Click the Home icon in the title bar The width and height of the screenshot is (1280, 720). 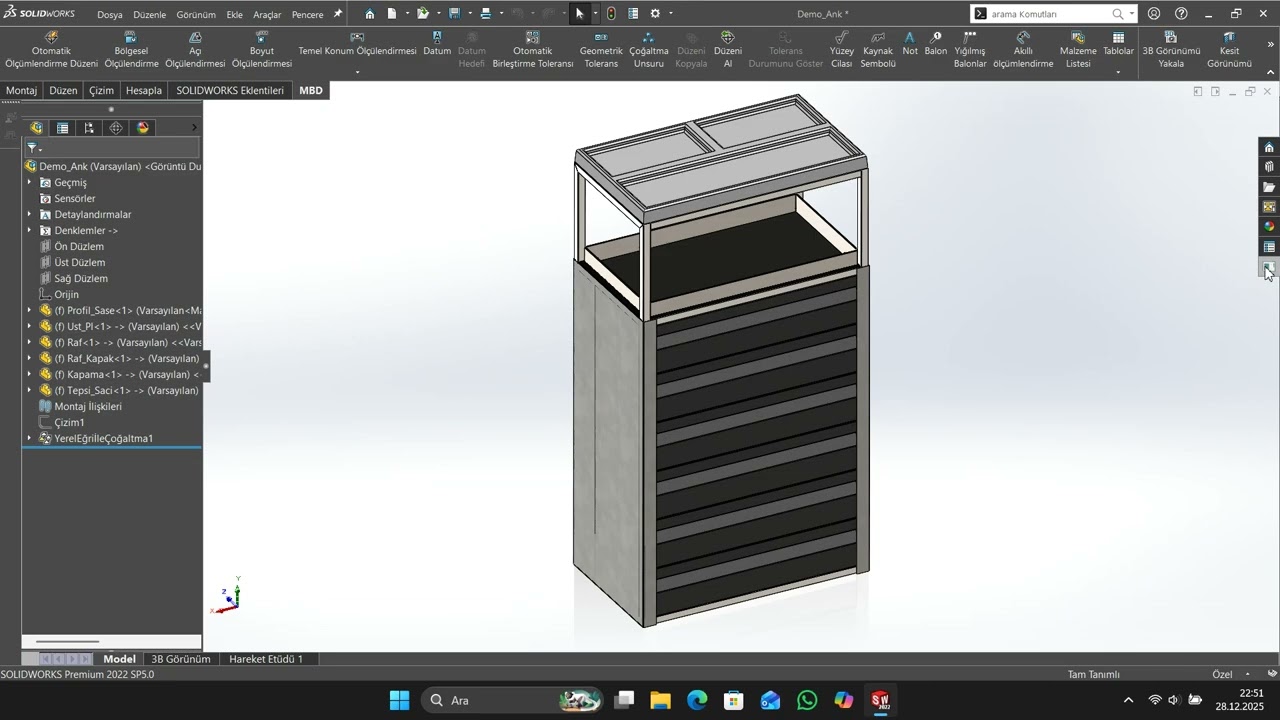[x=370, y=14]
